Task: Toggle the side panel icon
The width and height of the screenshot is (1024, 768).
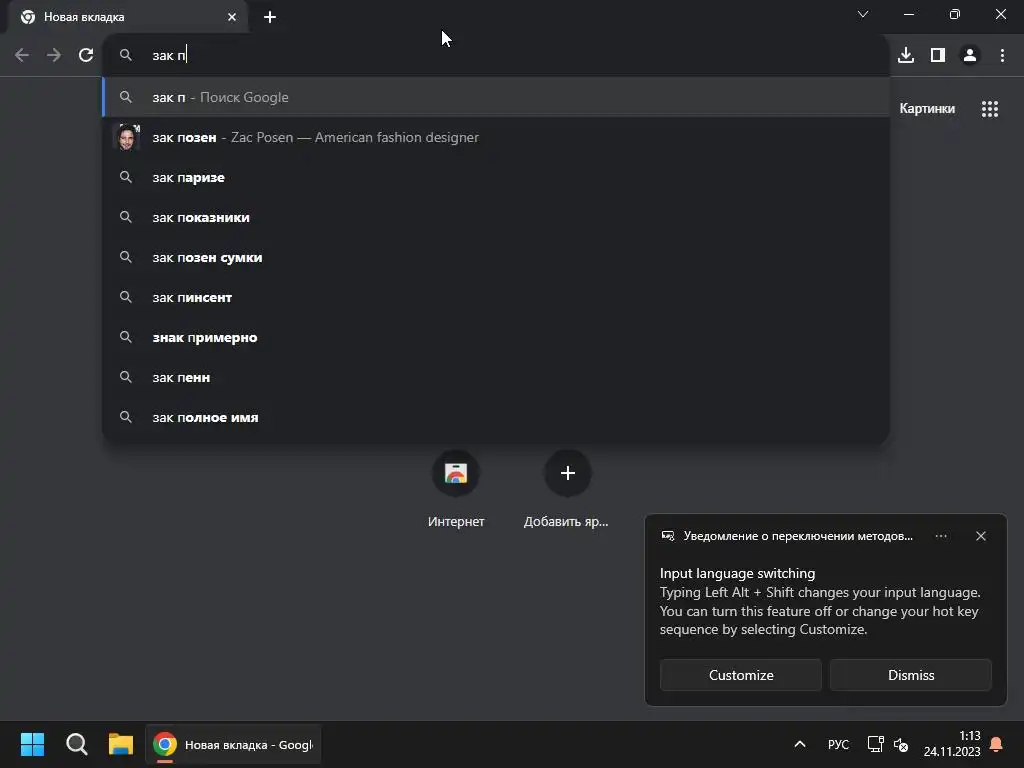Action: (938, 55)
